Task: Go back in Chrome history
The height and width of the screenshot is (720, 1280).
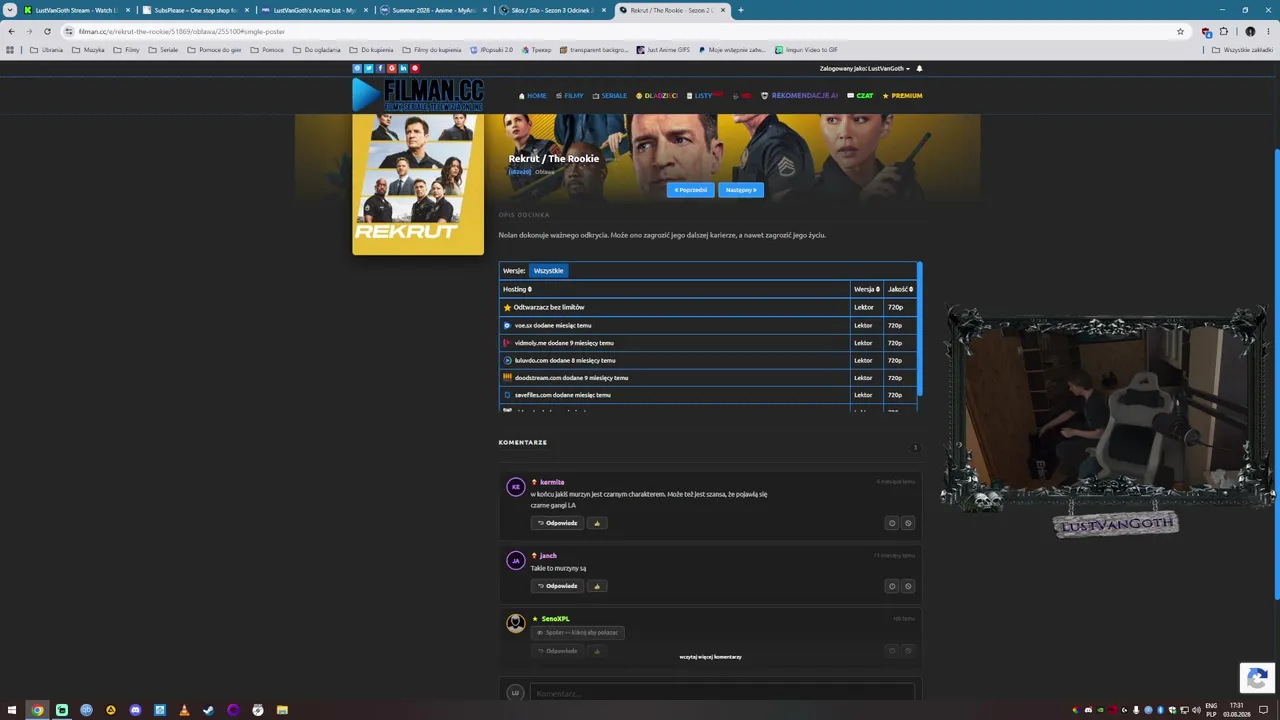Action: 11,31
